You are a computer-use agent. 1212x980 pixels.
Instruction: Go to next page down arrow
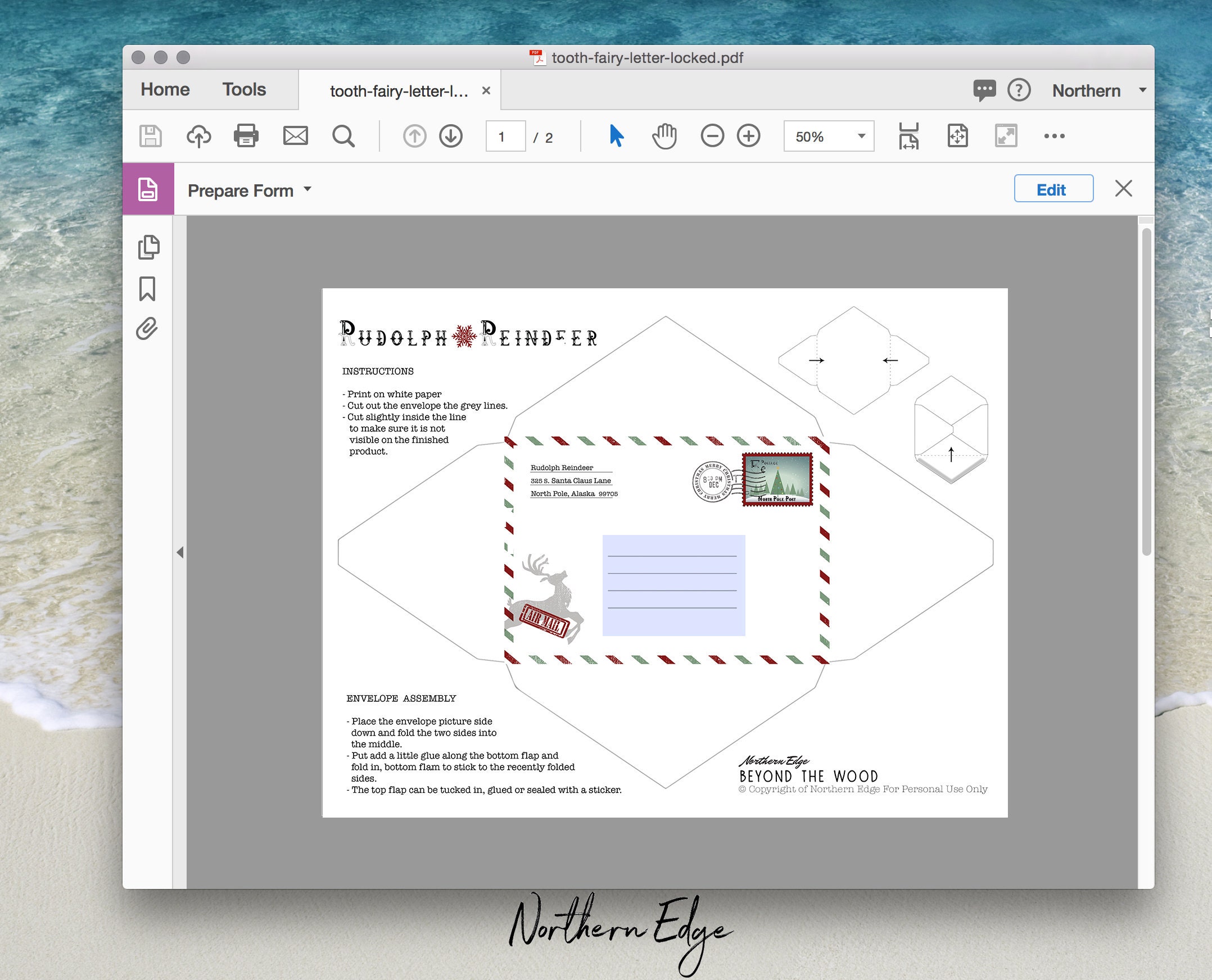[451, 136]
